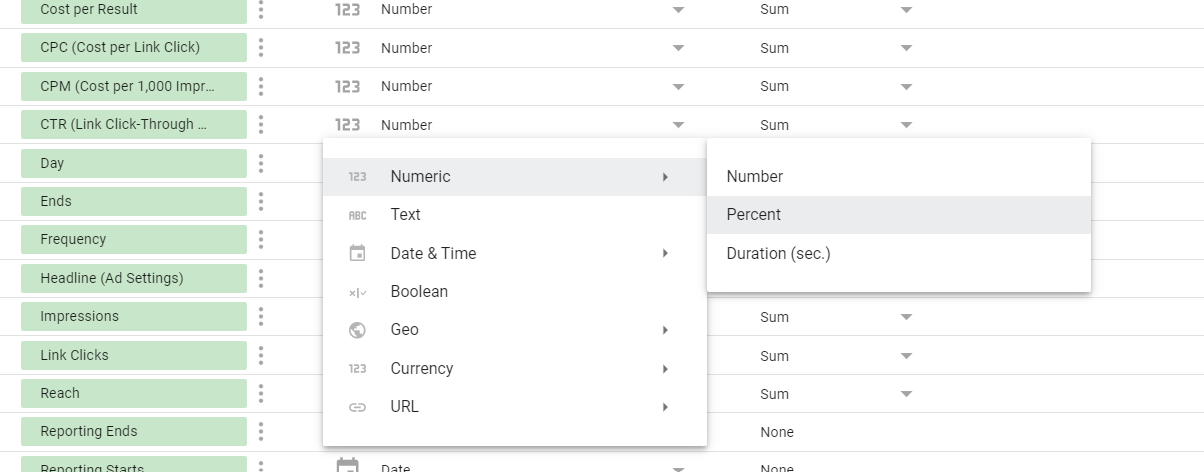Open more options for Reach field
The image size is (1204, 472).
261,393
